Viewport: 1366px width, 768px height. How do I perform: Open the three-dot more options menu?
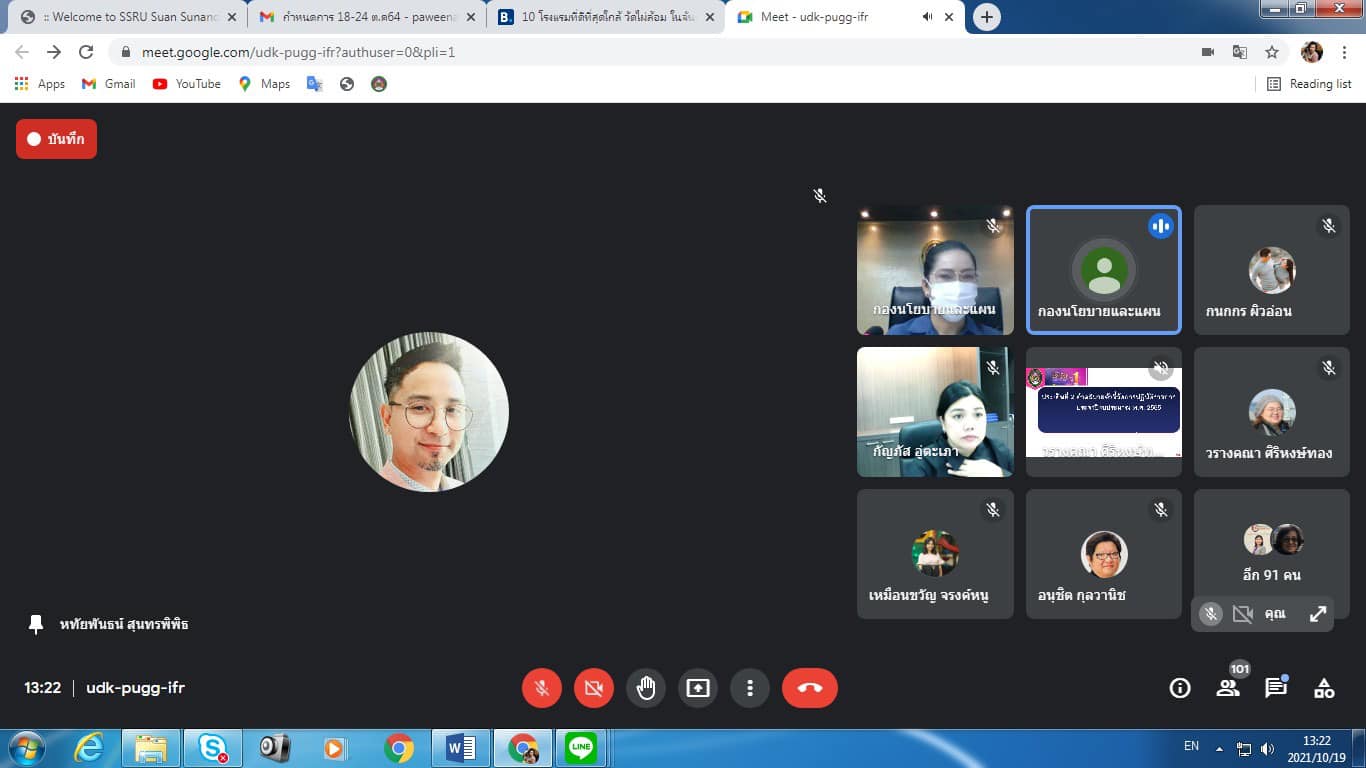[x=749, y=688]
